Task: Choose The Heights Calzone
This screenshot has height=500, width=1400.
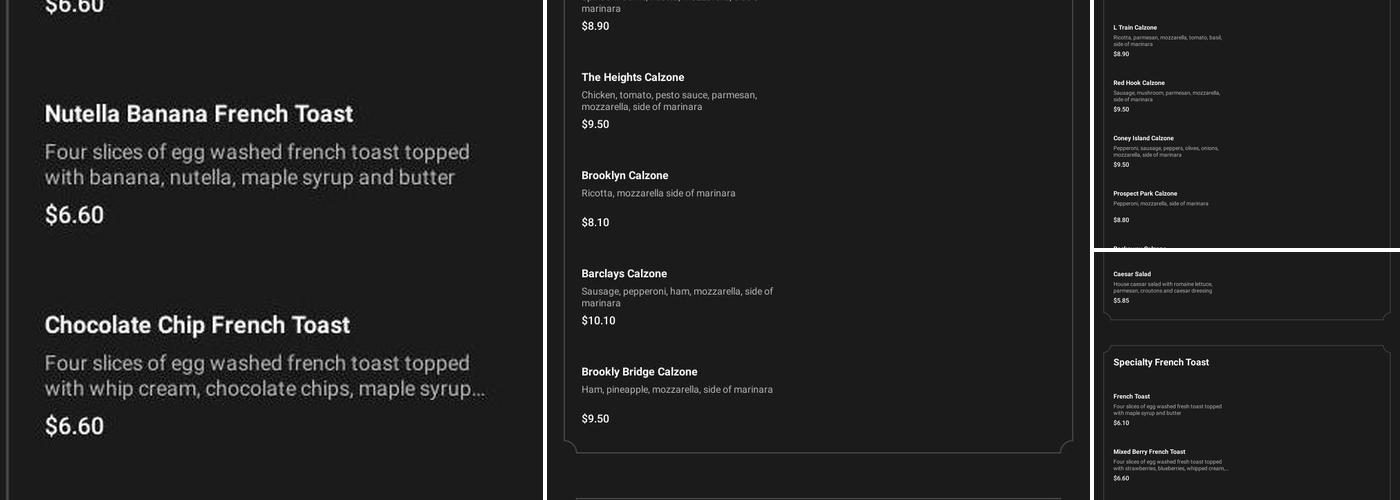Action: pyautogui.click(x=632, y=77)
